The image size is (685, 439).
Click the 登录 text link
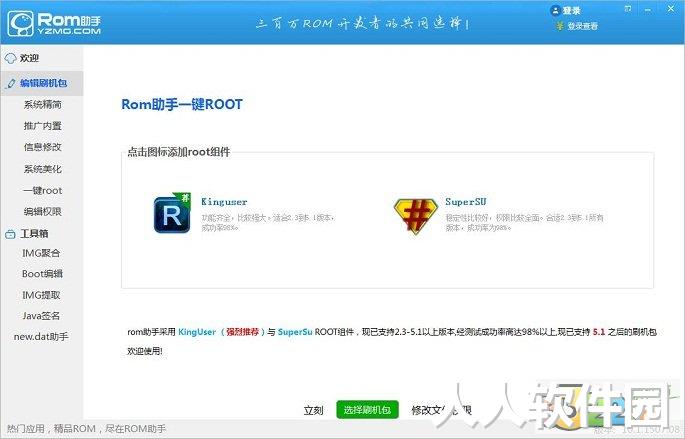[x=571, y=11]
